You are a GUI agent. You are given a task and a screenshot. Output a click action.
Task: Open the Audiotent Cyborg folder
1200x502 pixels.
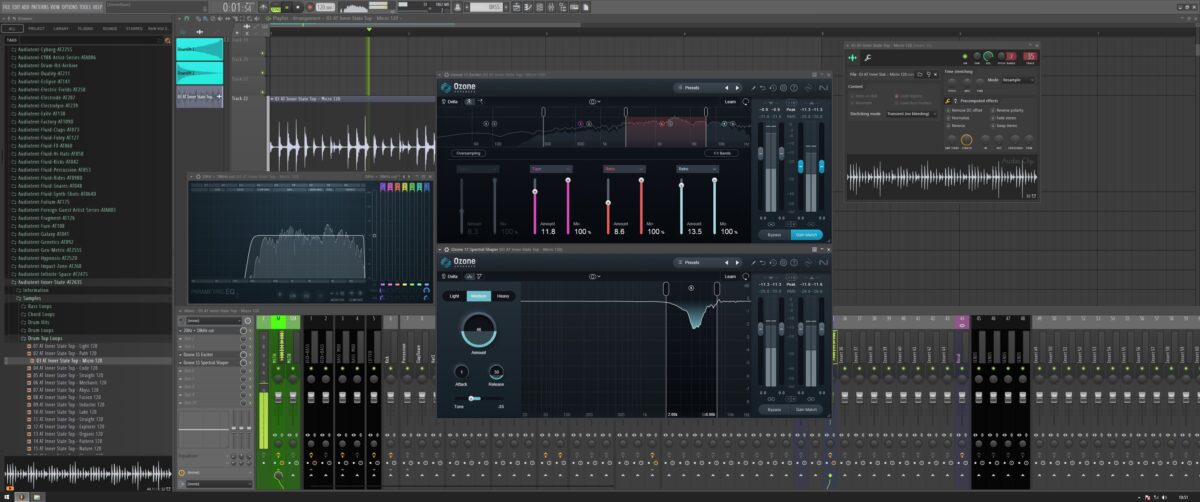click(x=44, y=50)
